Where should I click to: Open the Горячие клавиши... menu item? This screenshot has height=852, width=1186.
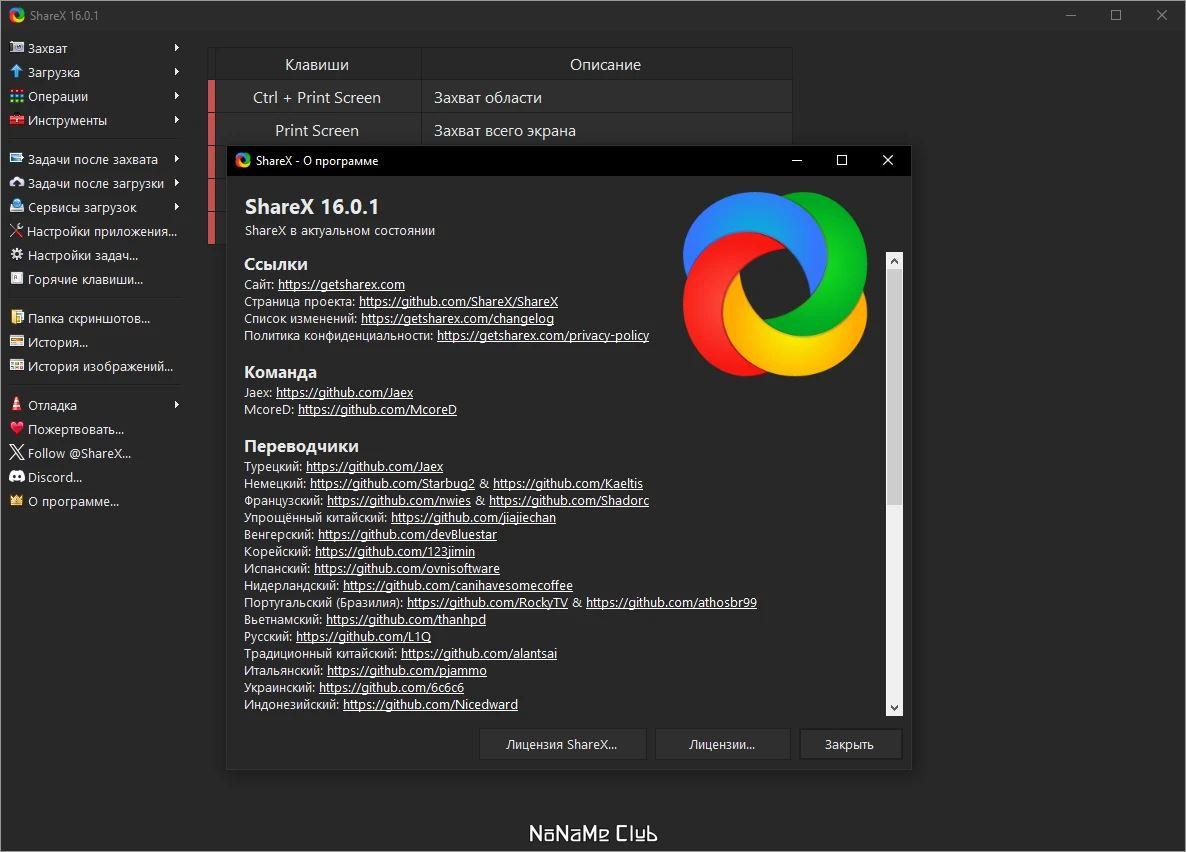click(94, 279)
